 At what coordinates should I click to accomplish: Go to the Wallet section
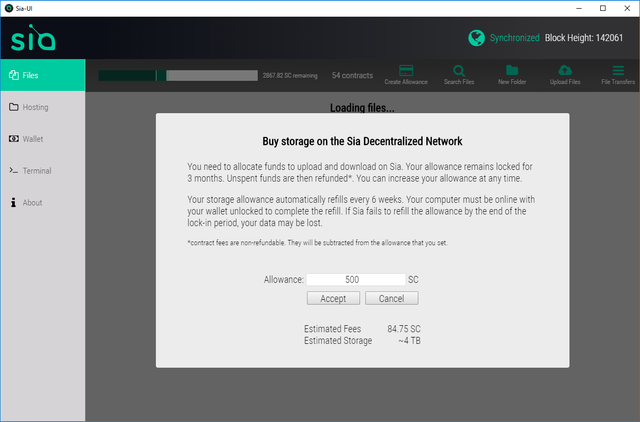coord(43,139)
